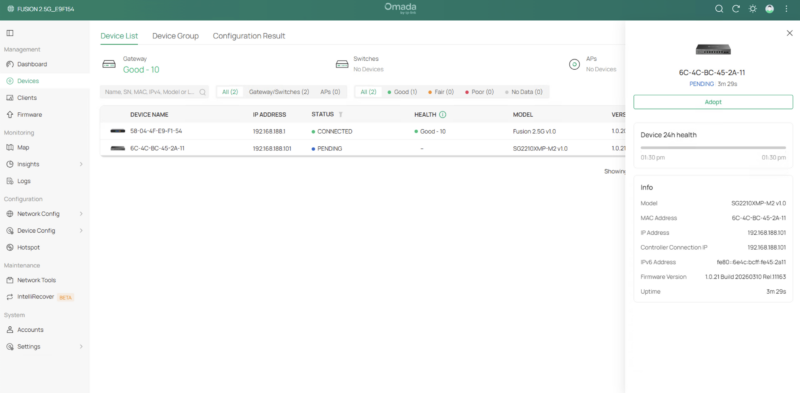Switch to the Configuration Result tab
800x393 pixels.
pos(249,36)
